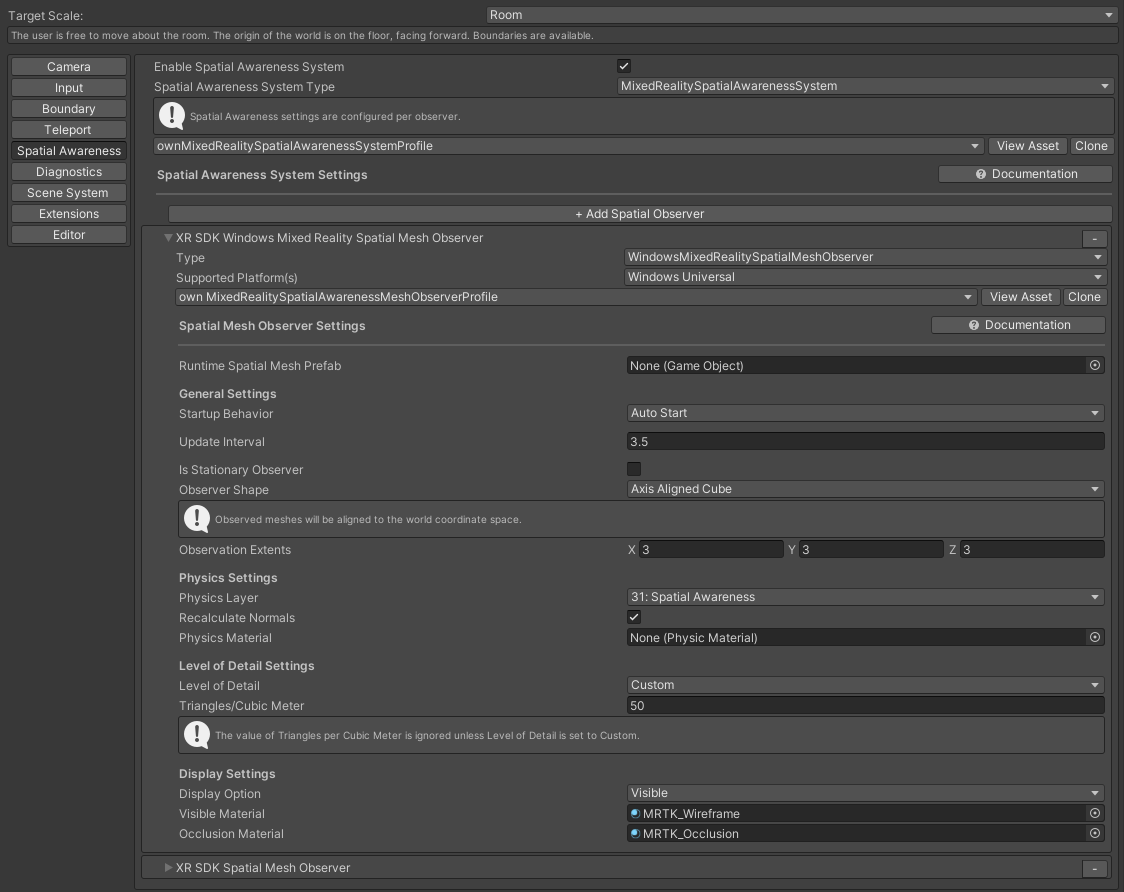Clone the mesh observer profile
Screen dimensions: 1124x892
(1084, 297)
